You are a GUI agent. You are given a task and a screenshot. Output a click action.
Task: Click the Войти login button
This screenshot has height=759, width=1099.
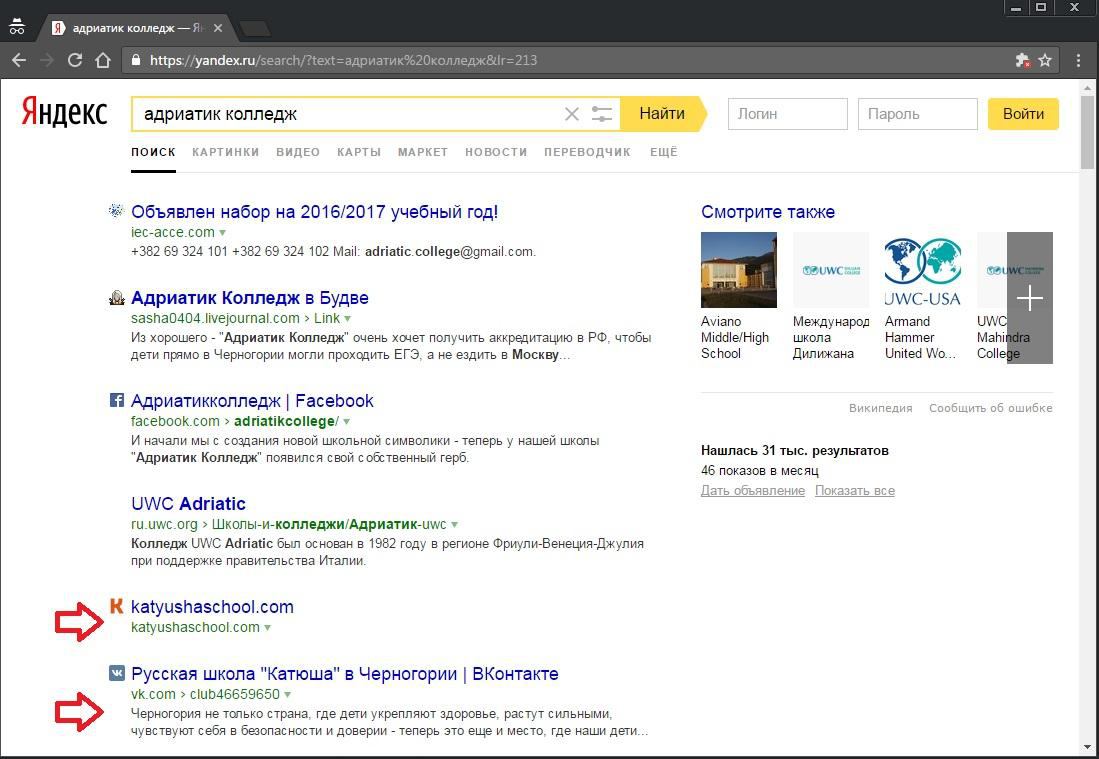pyautogui.click(x=1023, y=114)
